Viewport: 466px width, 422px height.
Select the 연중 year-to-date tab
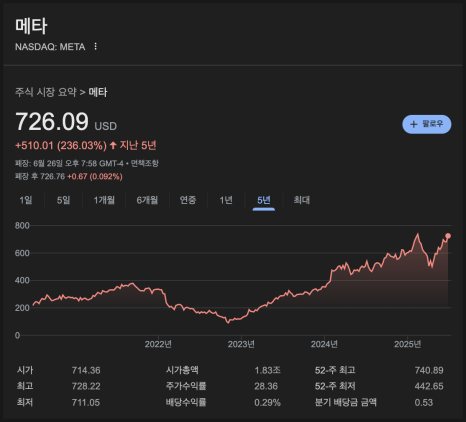[188, 200]
